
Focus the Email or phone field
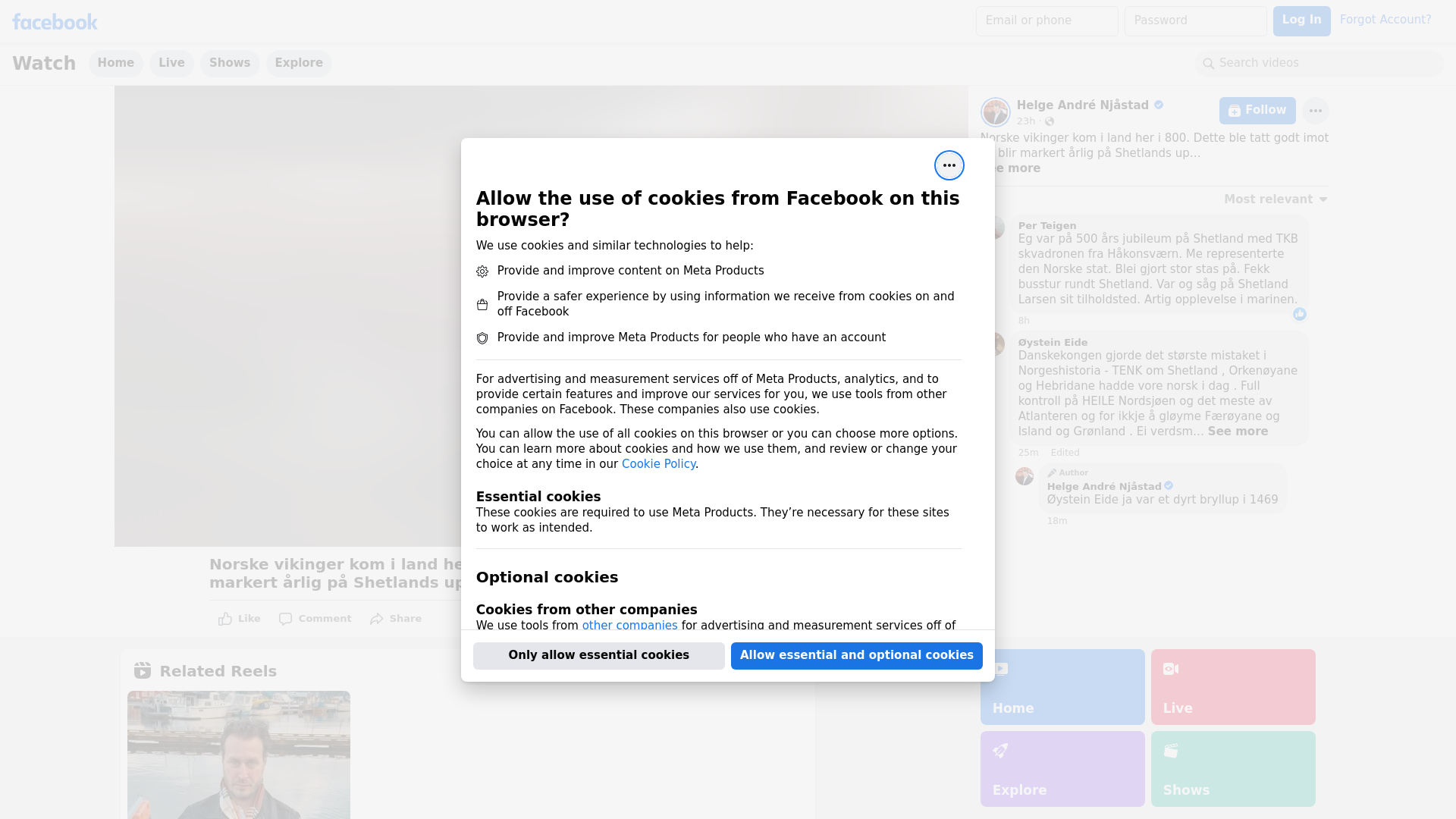(1046, 20)
